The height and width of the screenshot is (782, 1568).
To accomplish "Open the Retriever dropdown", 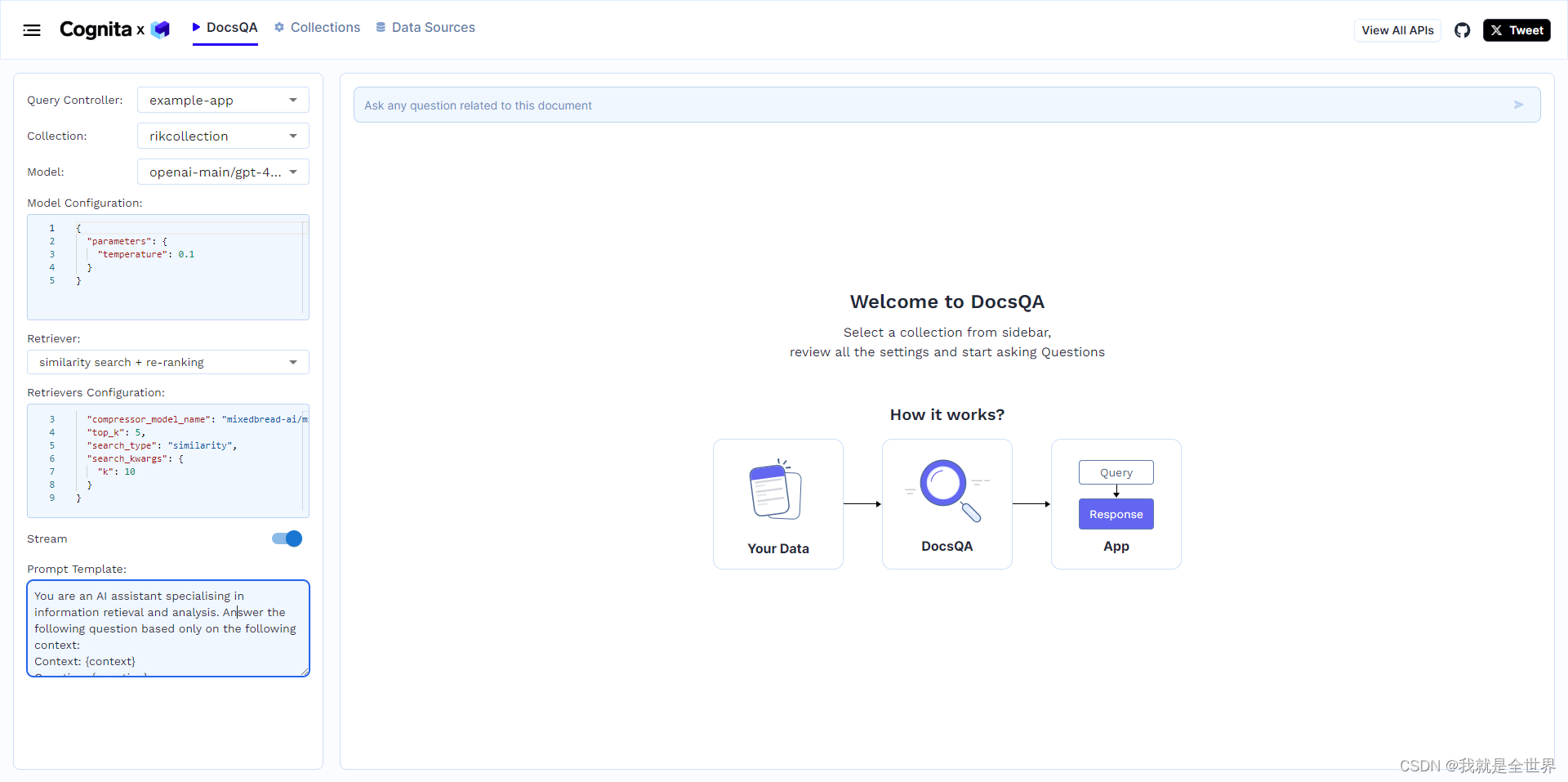I will [x=168, y=362].
